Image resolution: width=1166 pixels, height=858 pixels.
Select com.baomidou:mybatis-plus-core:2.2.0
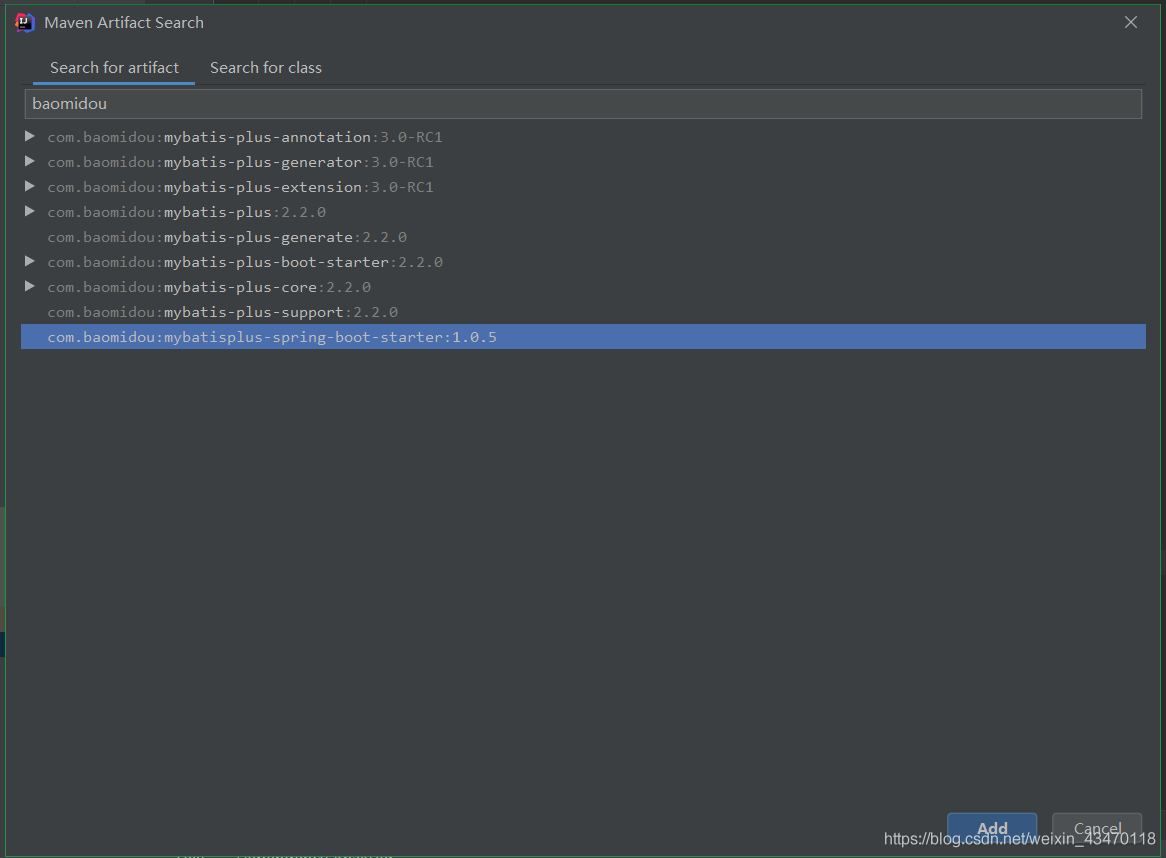click(209, 287)
